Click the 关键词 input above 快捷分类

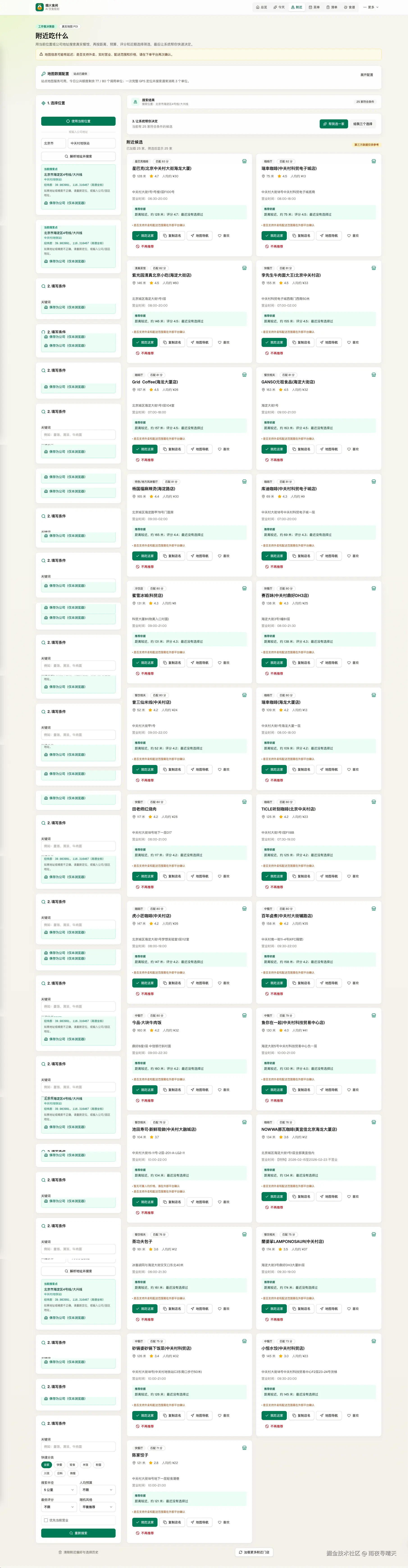[79, 1446]
